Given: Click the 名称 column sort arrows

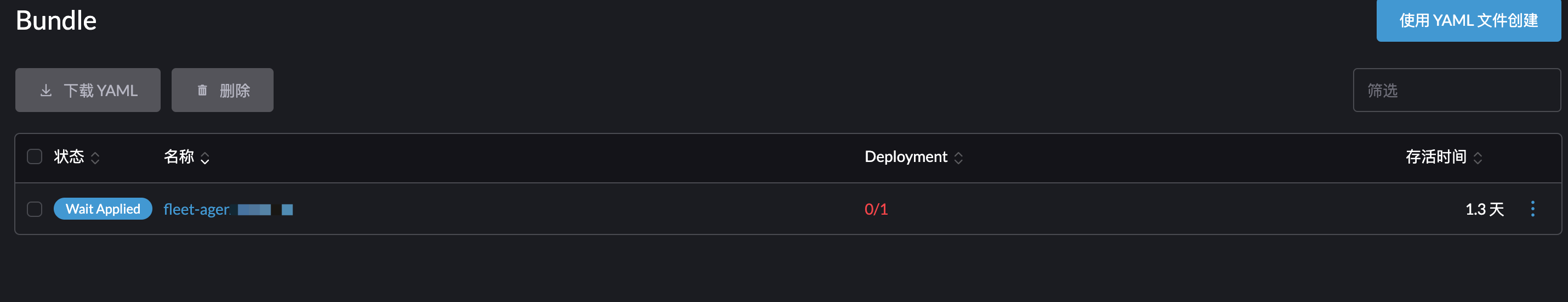Looking at the screenshot, I should 205,158.
